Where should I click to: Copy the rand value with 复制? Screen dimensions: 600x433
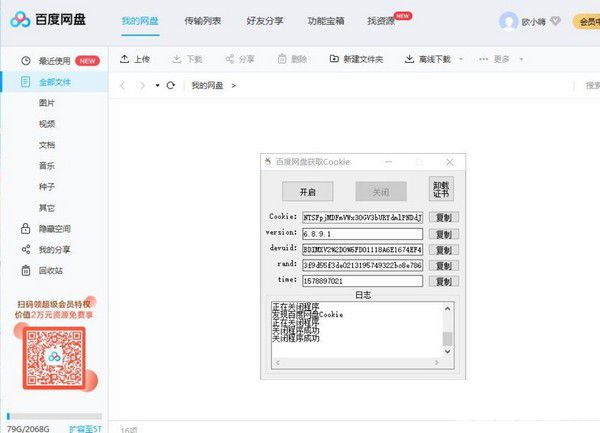point(444,265)
